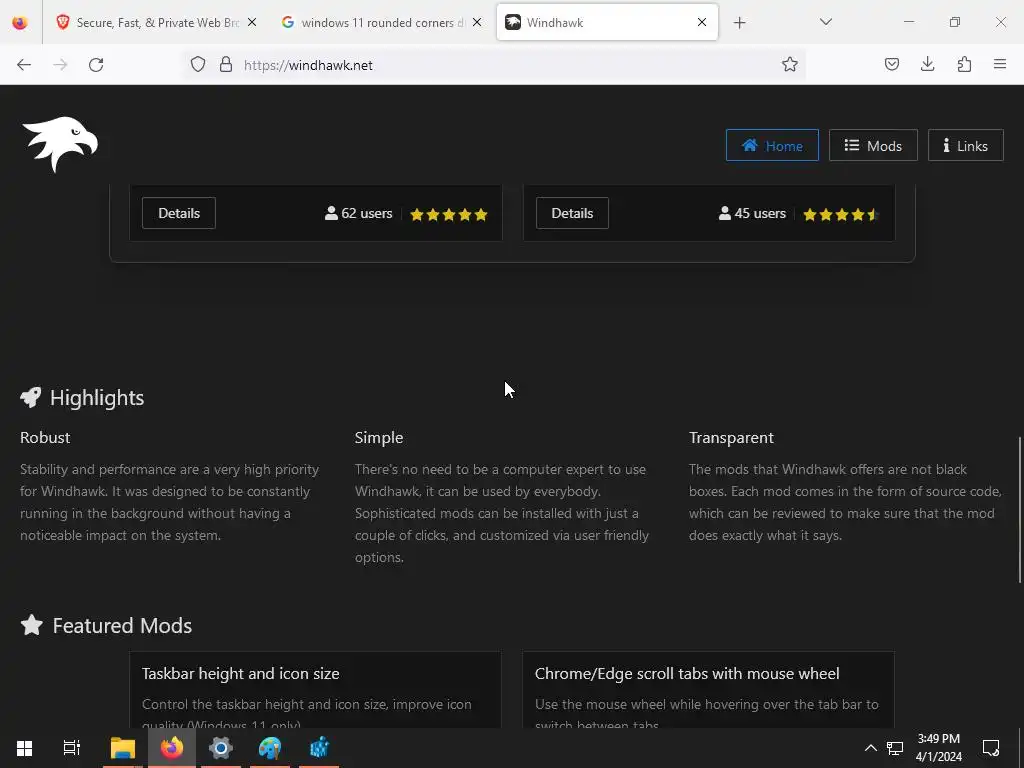Click the rocket icon beside Highlights
This screenshot has width=1024, height=768.
coord(31,397)
